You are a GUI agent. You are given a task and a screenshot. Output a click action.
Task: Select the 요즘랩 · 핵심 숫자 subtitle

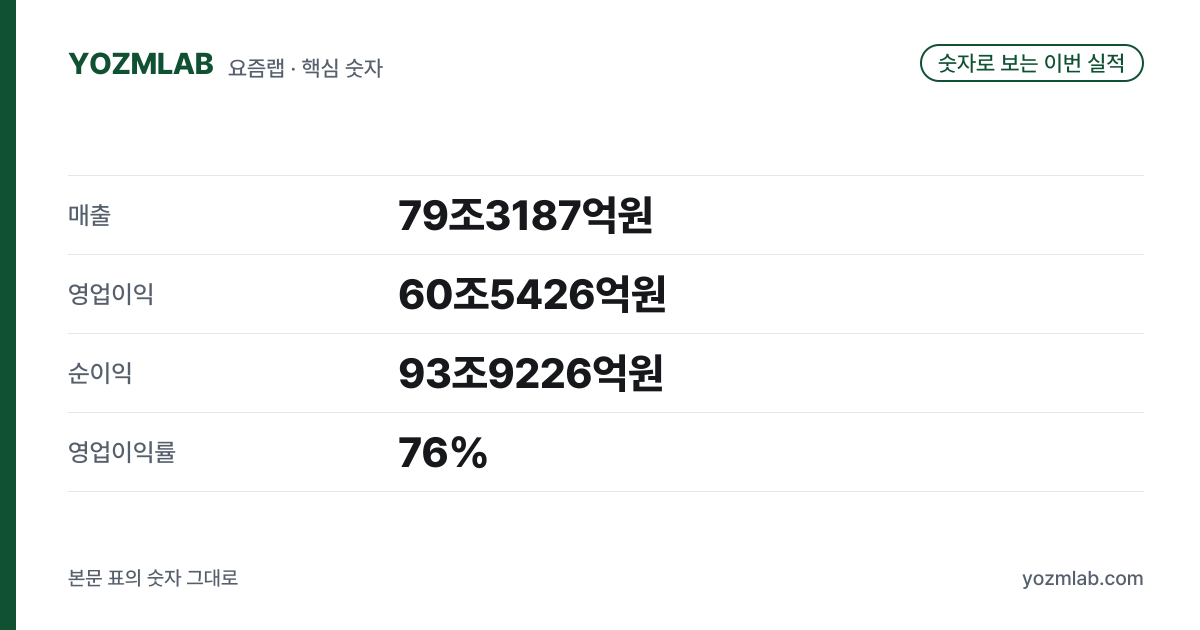pos(305,68)
